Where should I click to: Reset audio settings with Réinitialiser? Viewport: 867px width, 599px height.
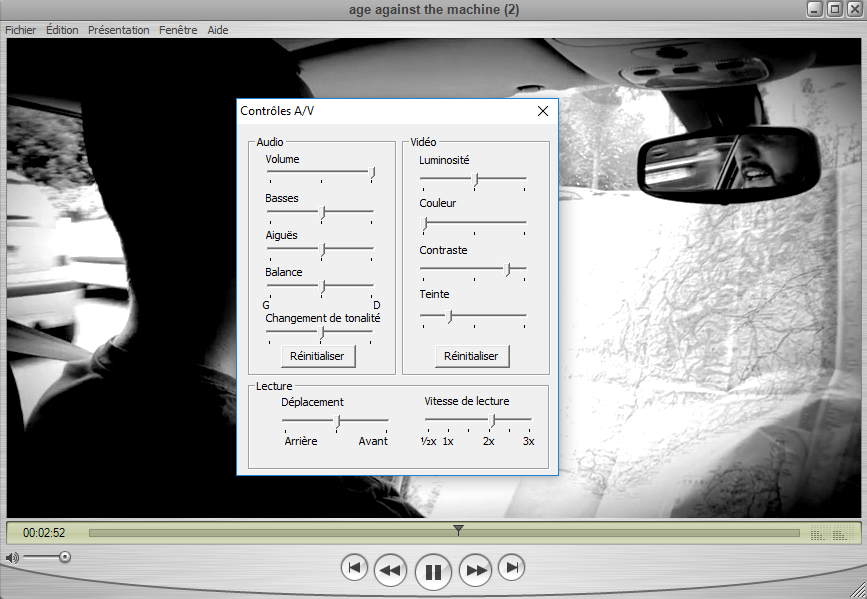(x=318, y=356)
